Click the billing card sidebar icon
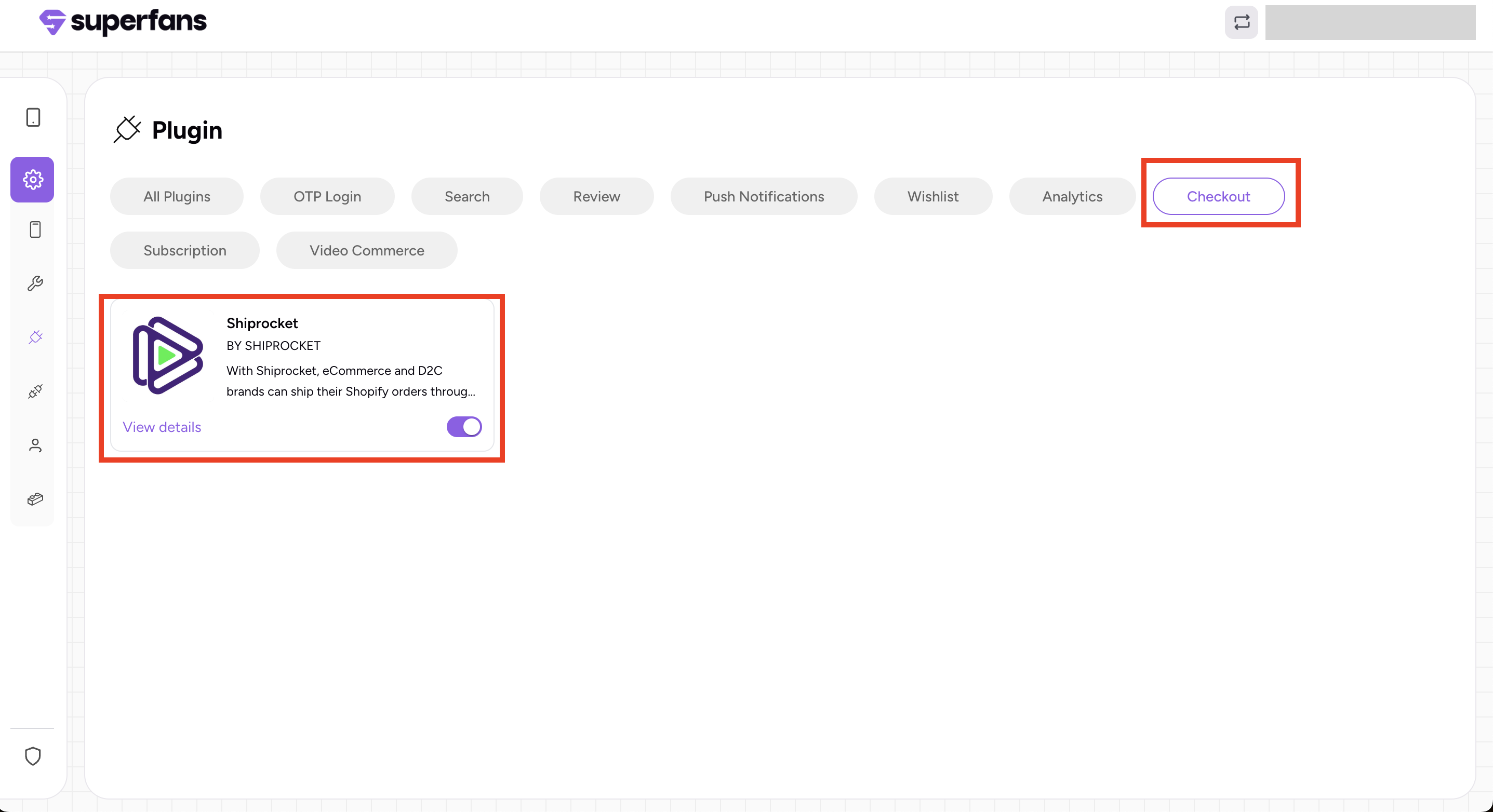This screenshot has height=812, width=1493. point(35,498)
